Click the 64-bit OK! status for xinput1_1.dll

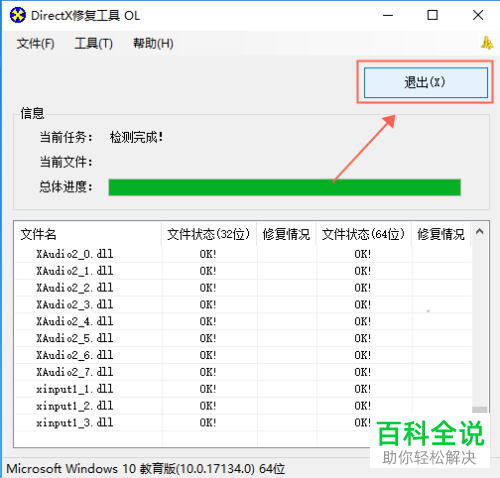pyautogui.click(x=363, y=389)
